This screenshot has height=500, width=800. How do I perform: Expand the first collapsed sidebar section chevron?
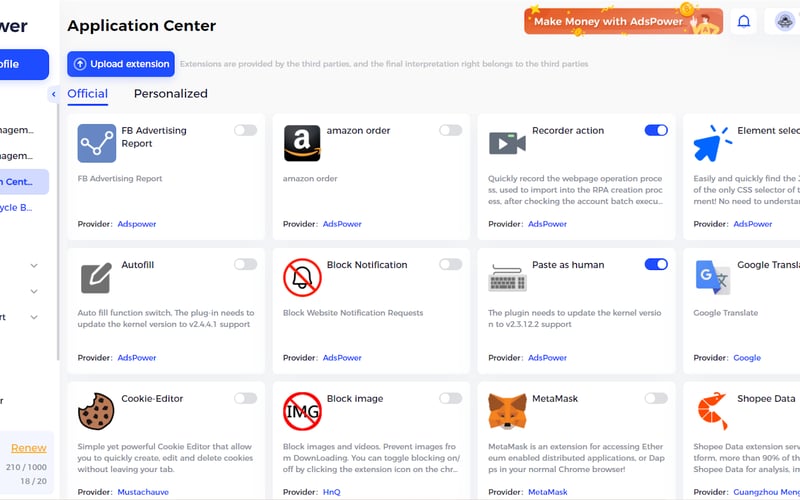(x=34, y=266)
